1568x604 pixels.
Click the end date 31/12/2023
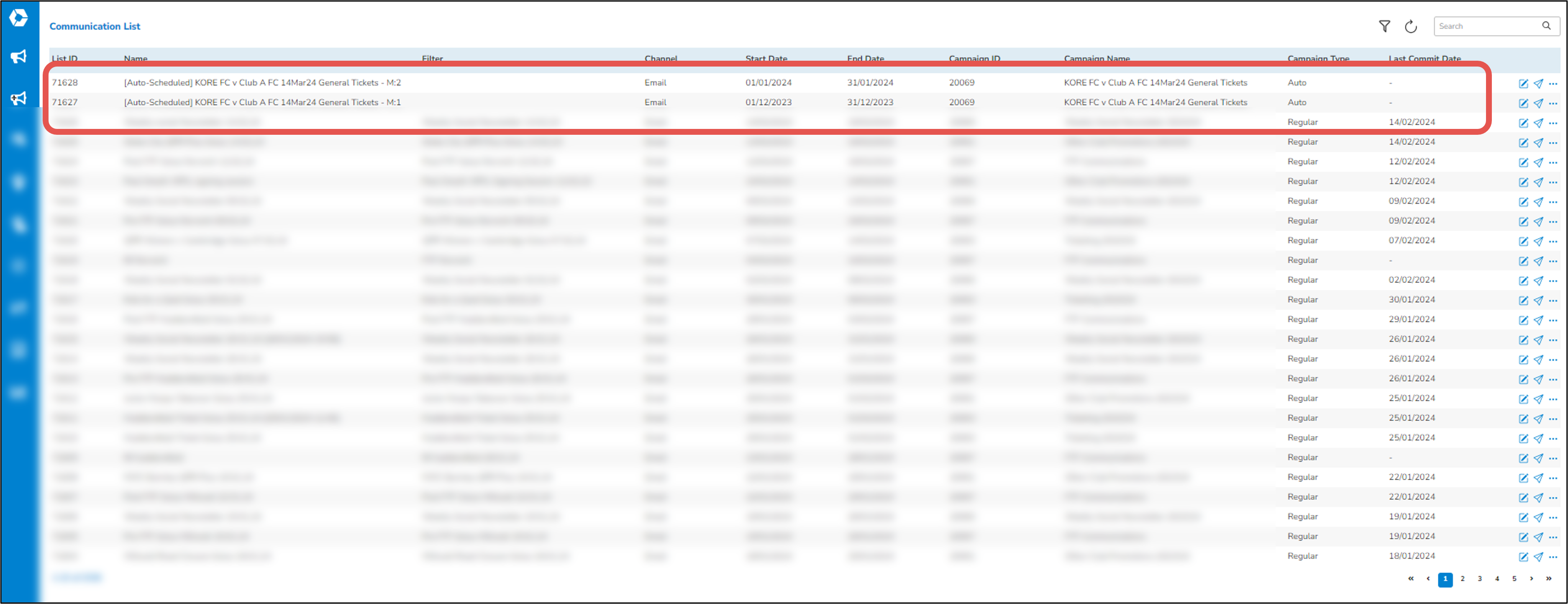click(870, 102)
